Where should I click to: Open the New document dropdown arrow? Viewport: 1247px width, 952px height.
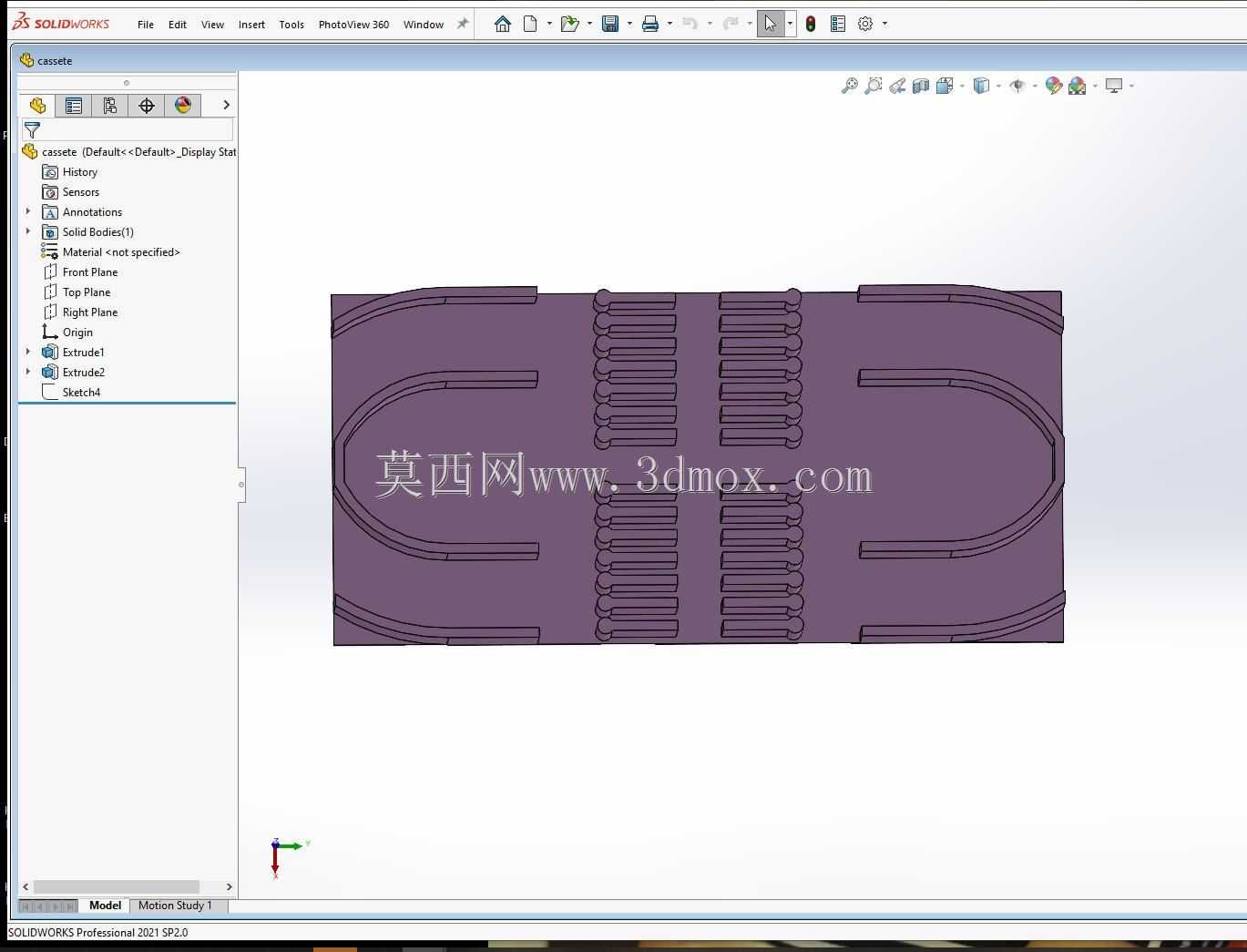(549, 24)
